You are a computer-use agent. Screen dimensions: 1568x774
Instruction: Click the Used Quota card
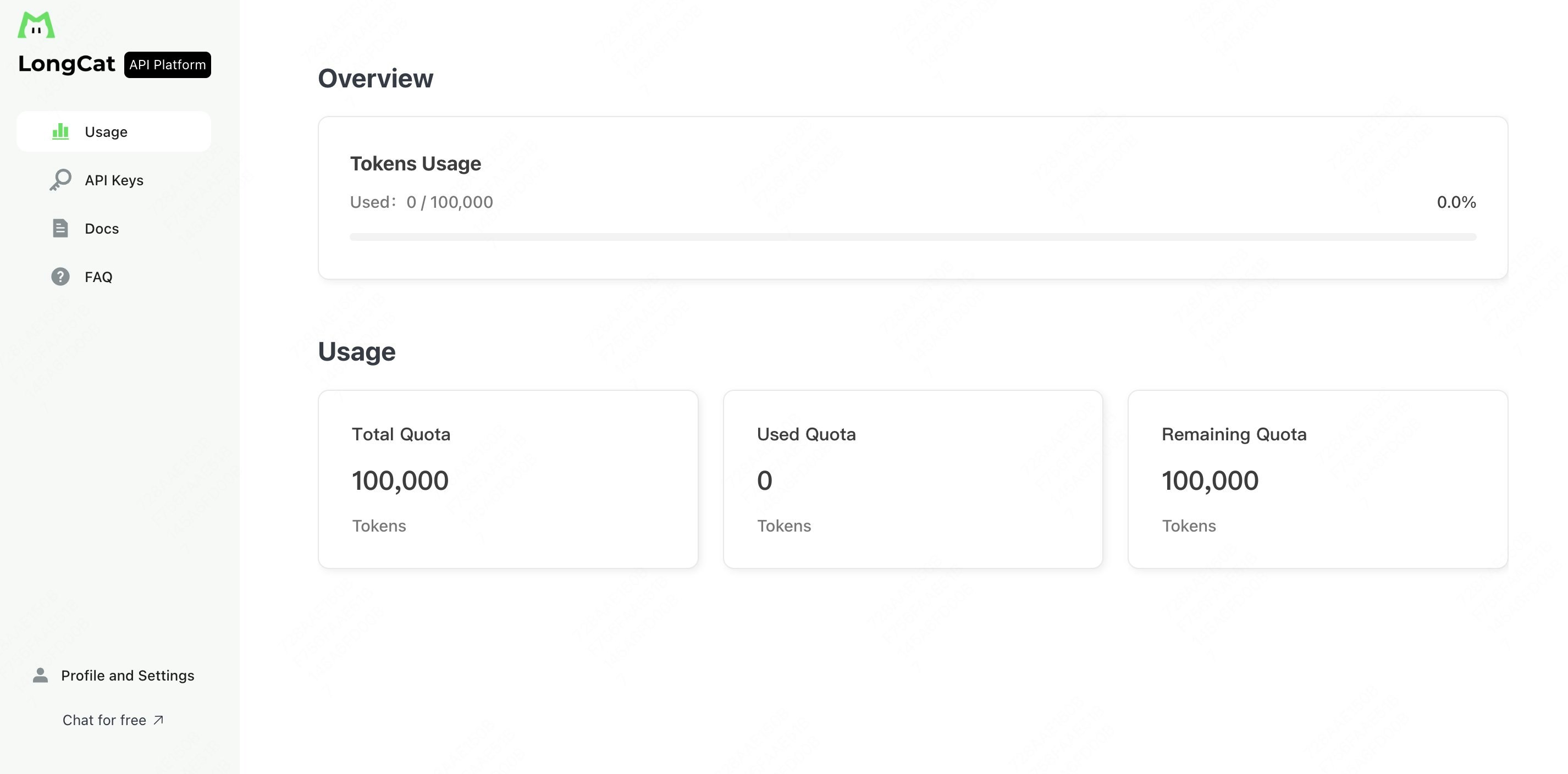tap(913, 479)
